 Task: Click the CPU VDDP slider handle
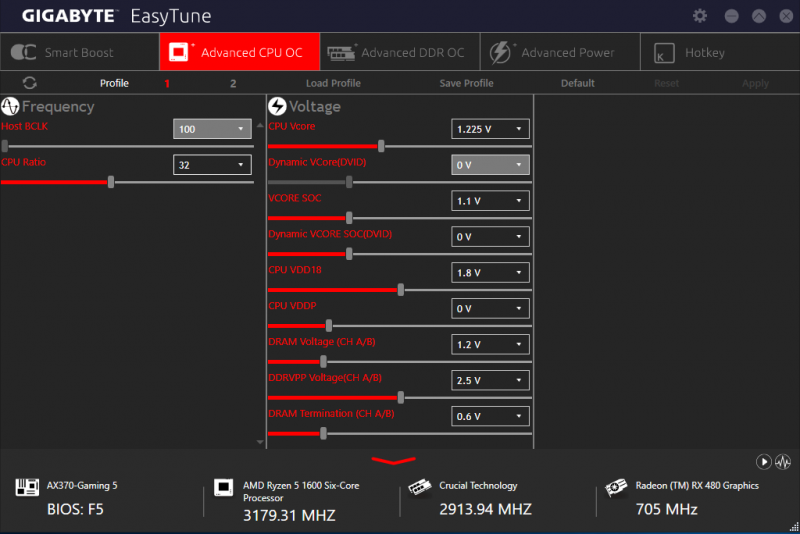(x=329, y=326)
